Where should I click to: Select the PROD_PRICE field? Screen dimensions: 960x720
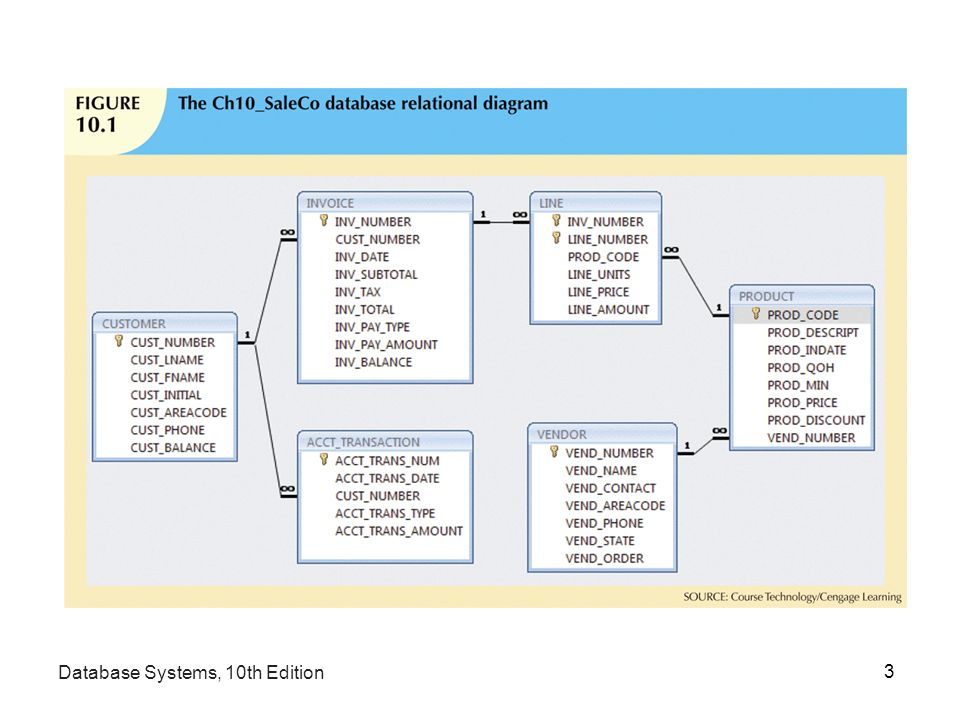802,403
